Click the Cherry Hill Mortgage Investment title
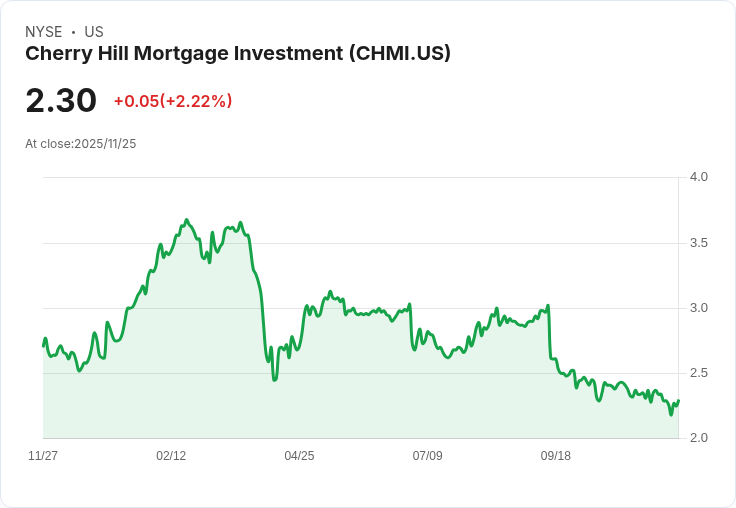Viewport: 736px width, 508px height. click(238, 54)
